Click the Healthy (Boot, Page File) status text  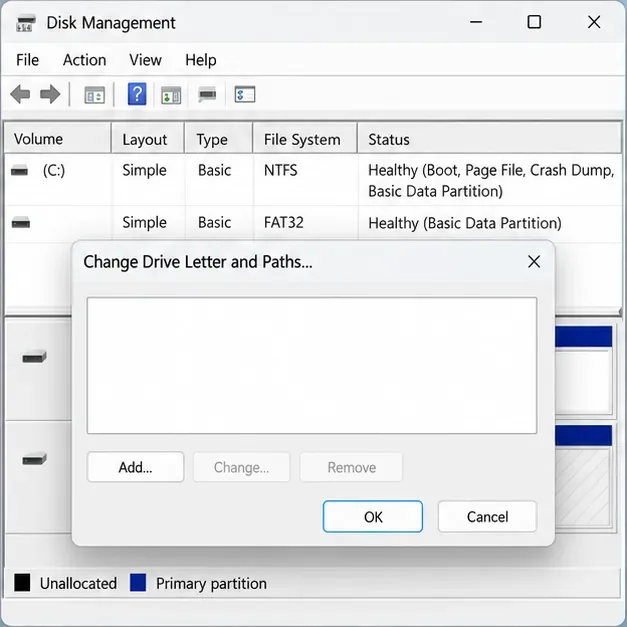[x=491, y=181]
